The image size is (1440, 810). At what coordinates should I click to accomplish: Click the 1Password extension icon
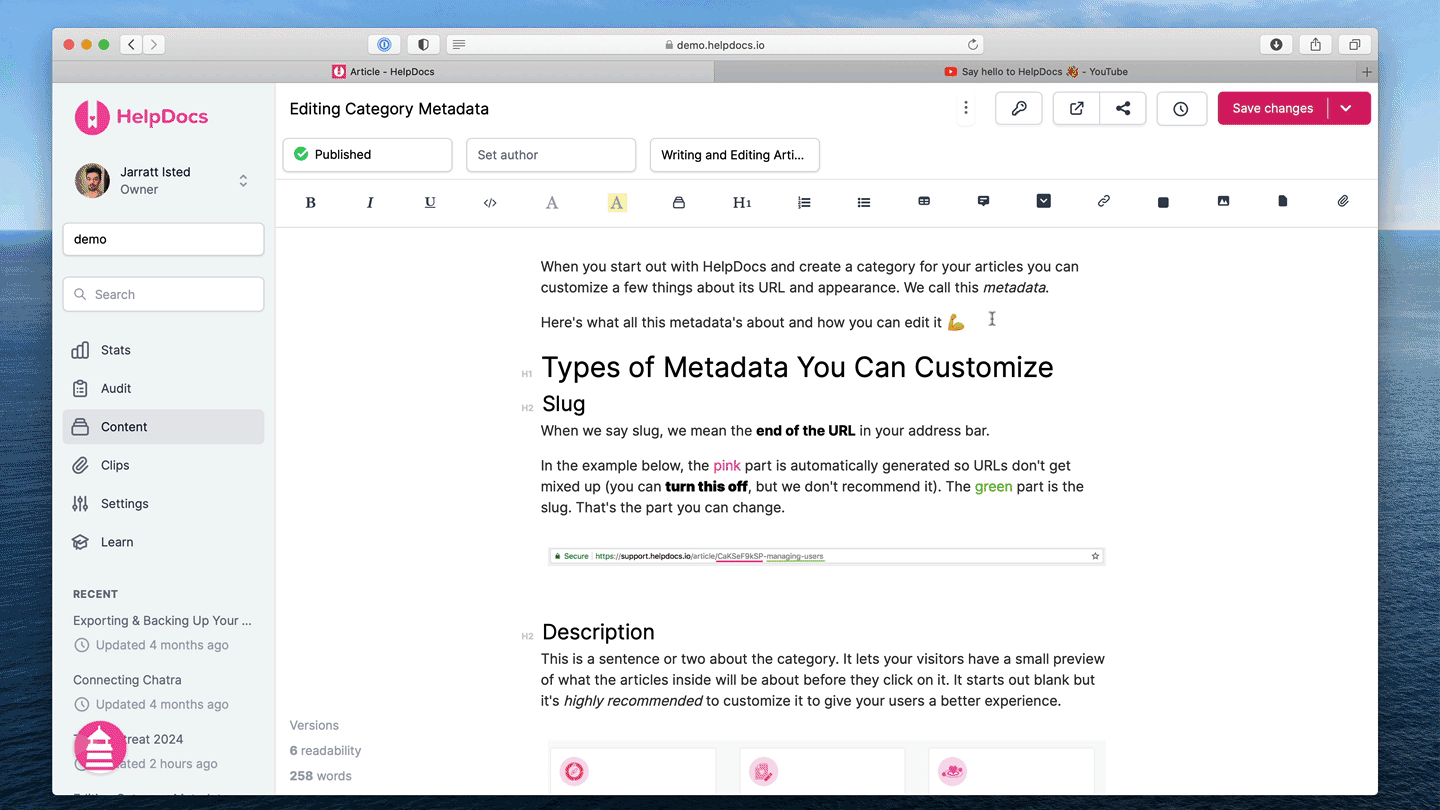point(384,44)
